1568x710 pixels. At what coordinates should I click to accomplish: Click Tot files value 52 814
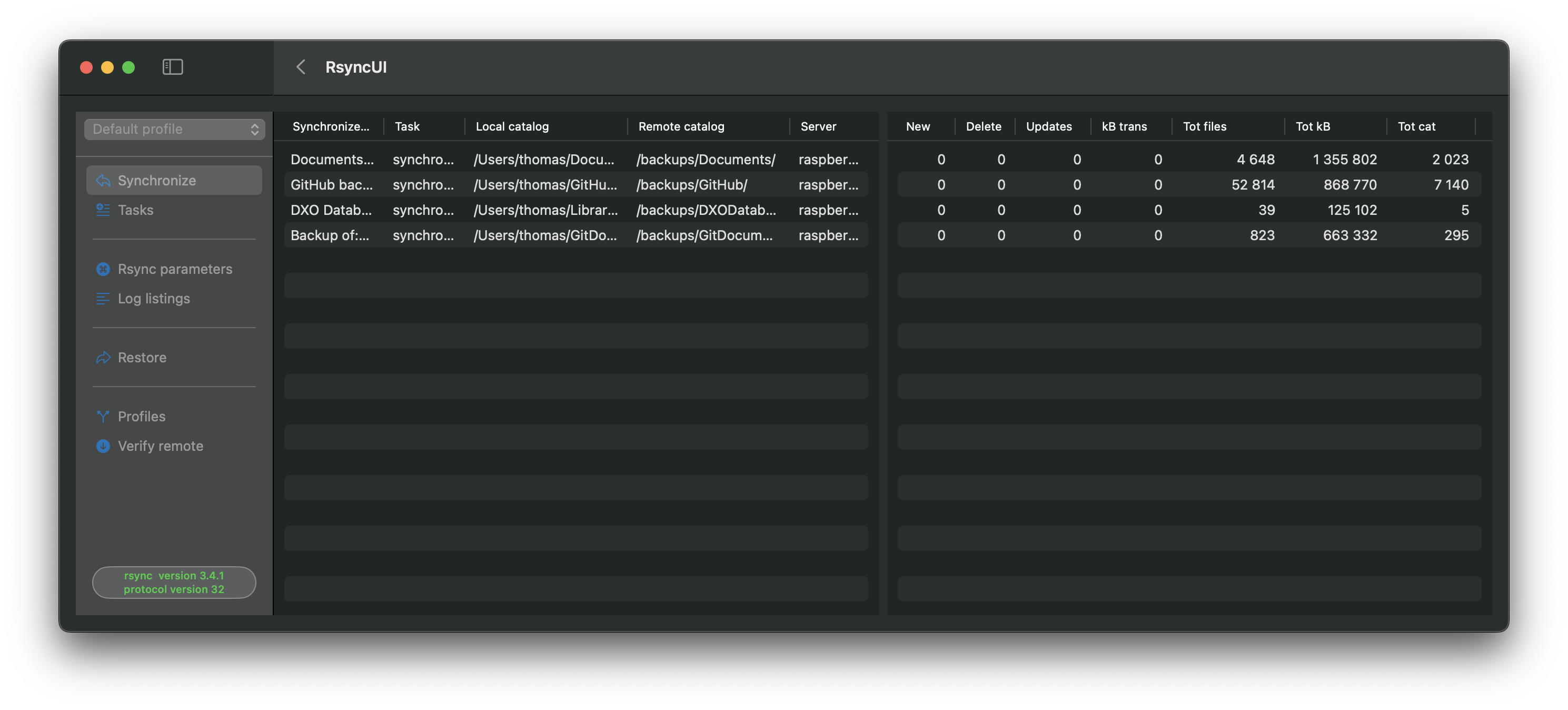[1253, 184]
